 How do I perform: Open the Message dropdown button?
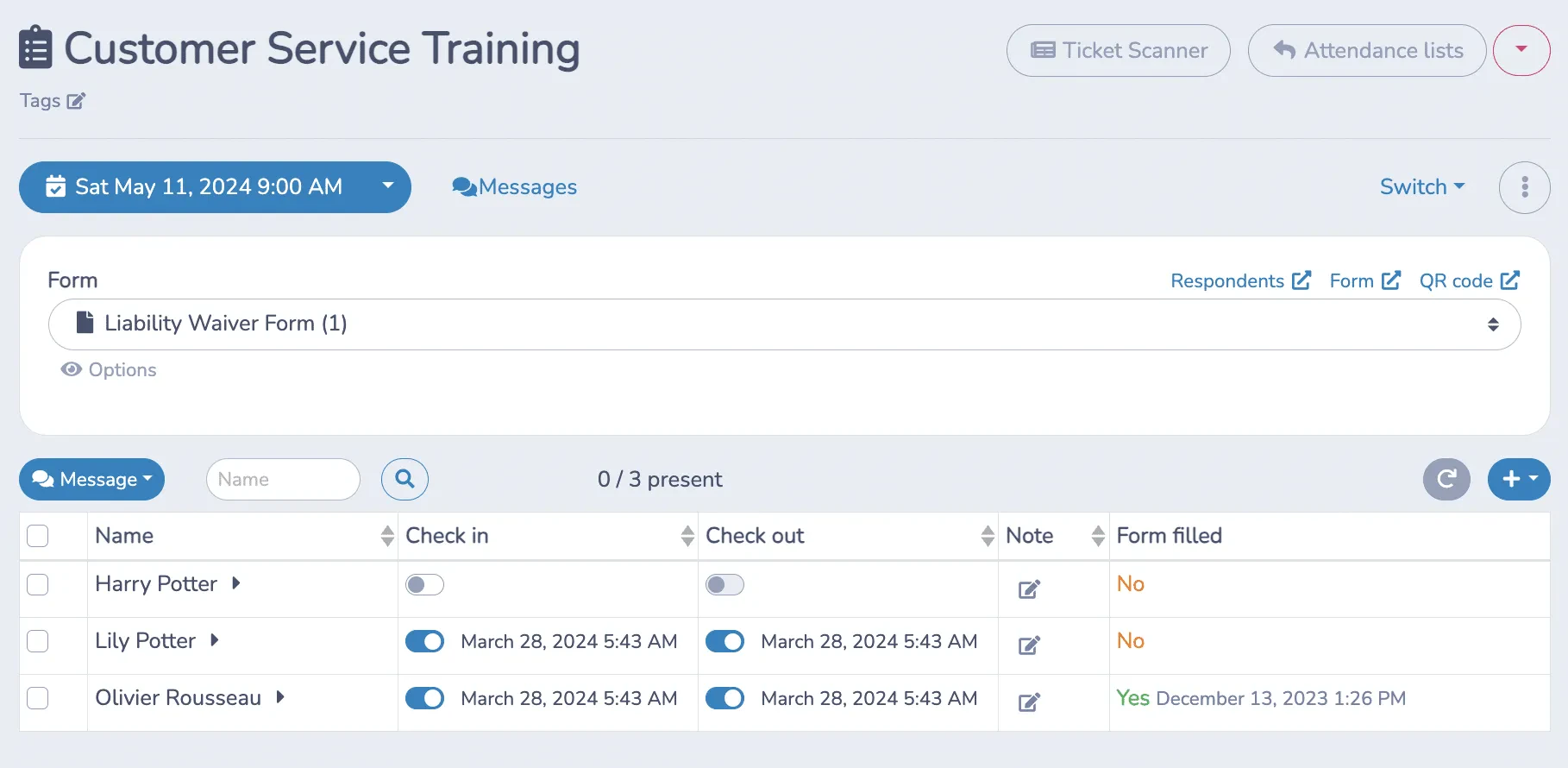(x=91, y=479)
